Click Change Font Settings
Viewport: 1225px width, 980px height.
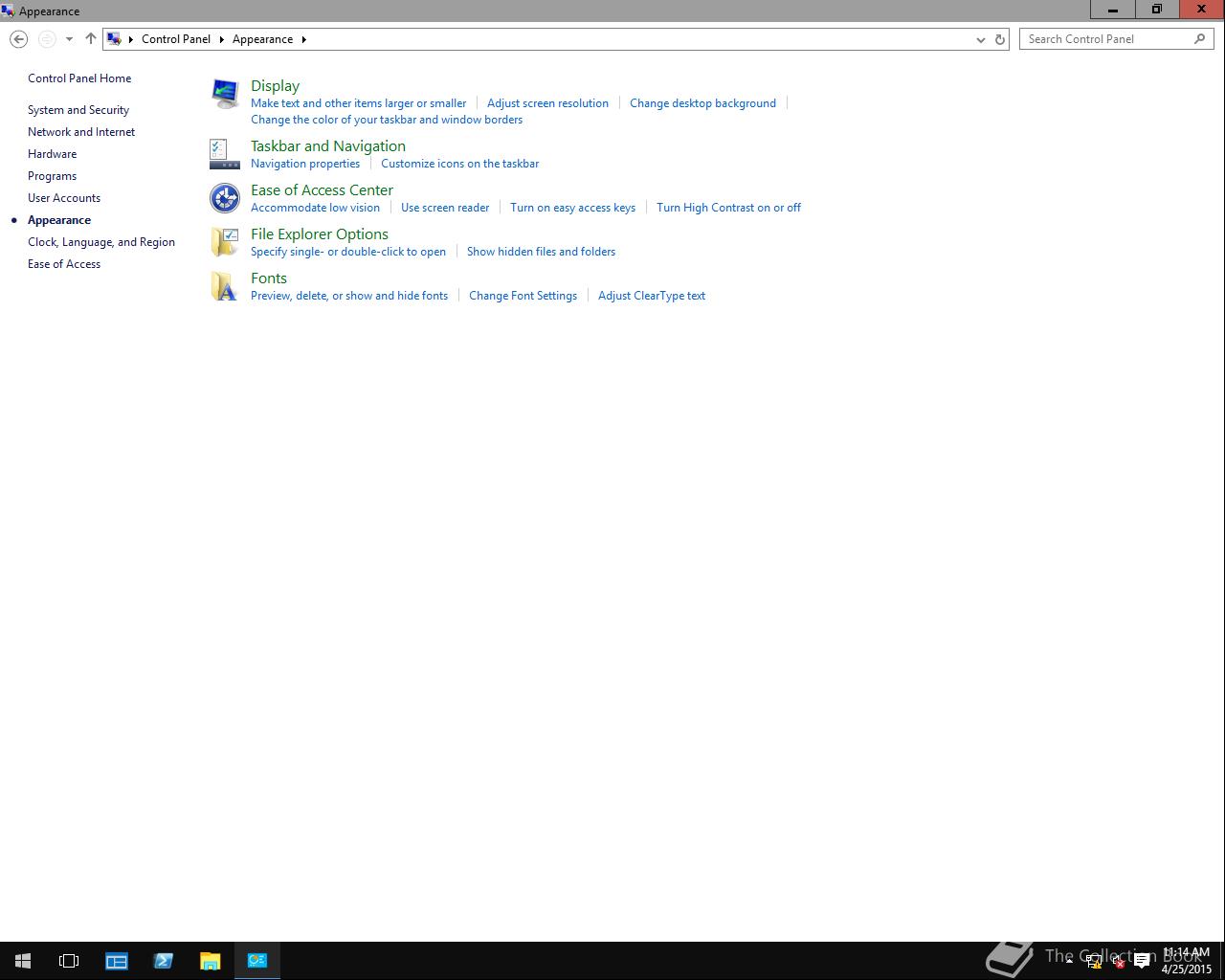[523, 296]
